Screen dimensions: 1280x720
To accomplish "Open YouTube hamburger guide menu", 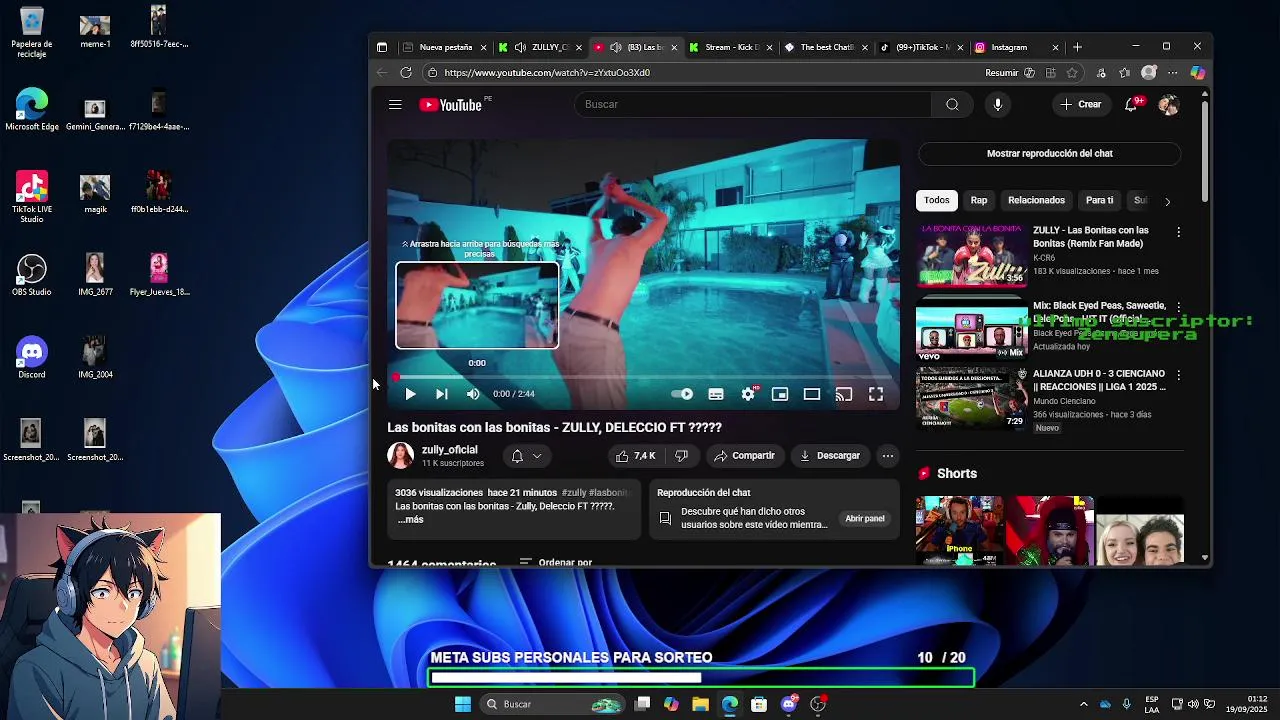I will pyautogui.click(x=395, y=104).
